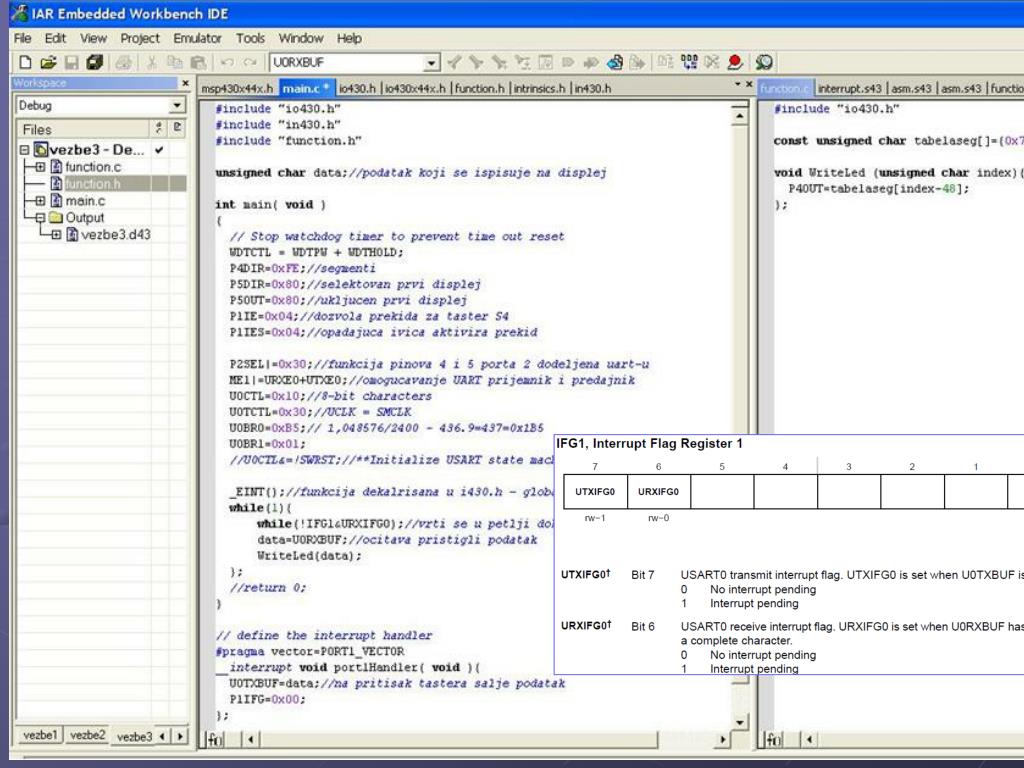This screenshot has height=768, width=1024.
Task: Click the vezbe3.d43 file icon
Action: 72,234
